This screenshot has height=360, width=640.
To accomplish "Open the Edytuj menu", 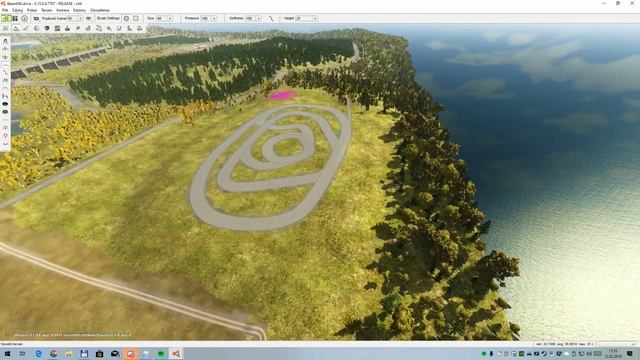I will coord(17,10).
